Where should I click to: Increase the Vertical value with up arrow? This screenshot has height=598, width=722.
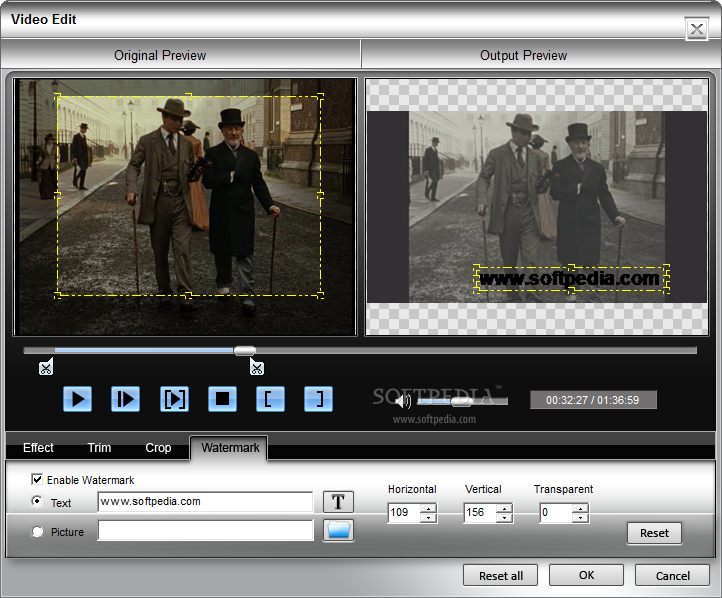pos(504,509)
